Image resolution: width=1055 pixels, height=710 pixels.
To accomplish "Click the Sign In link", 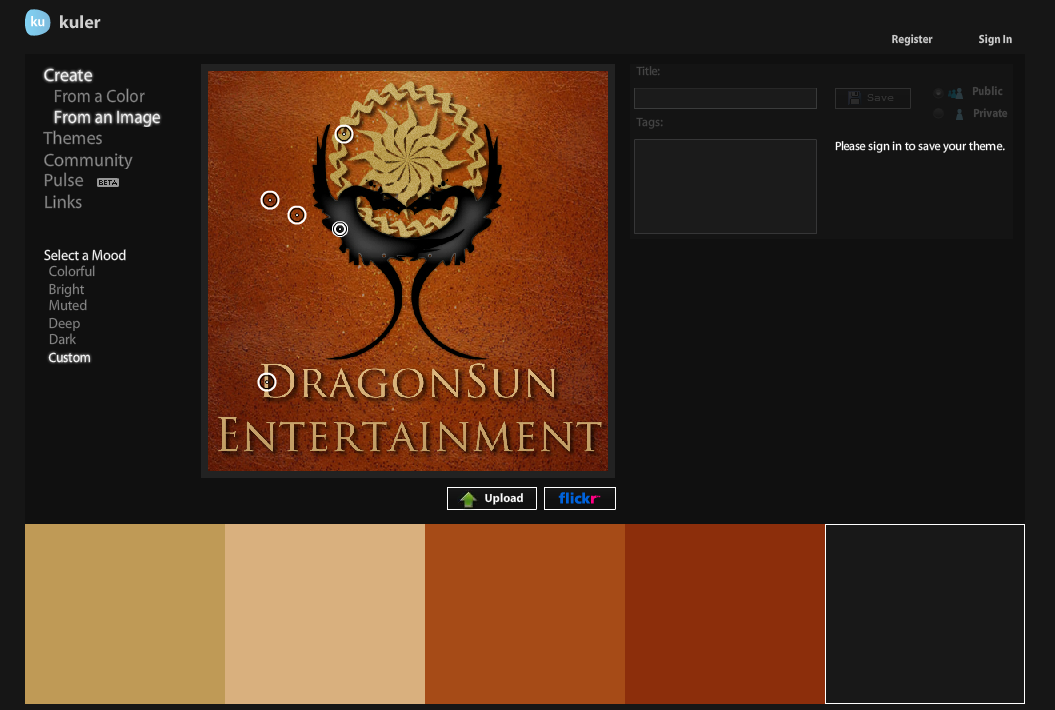I will (x=994, y=39).
